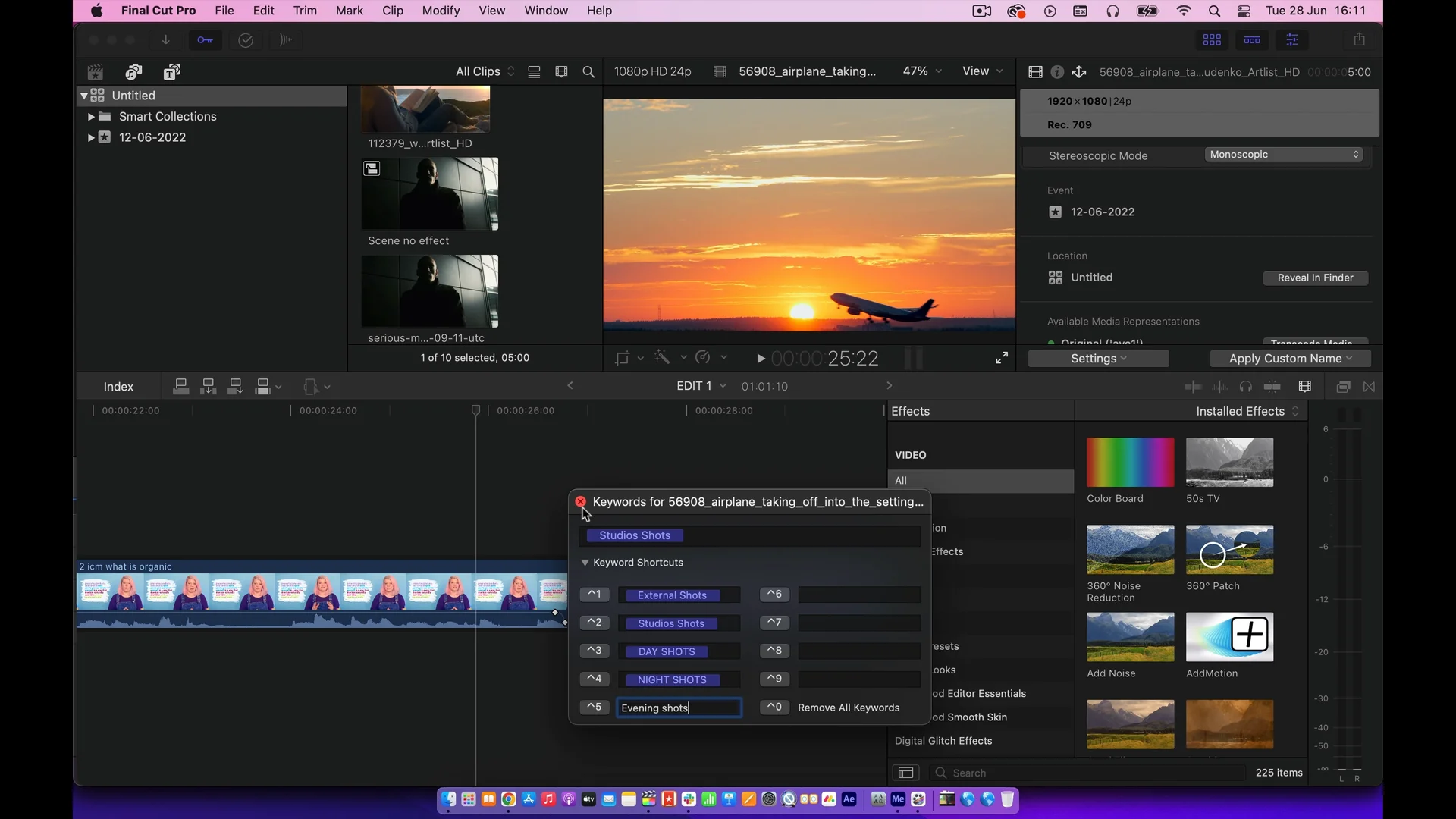The image size is (1456, 819).
Task: Collapse the Keyword Shortcuts section
Action: point(585,563)
